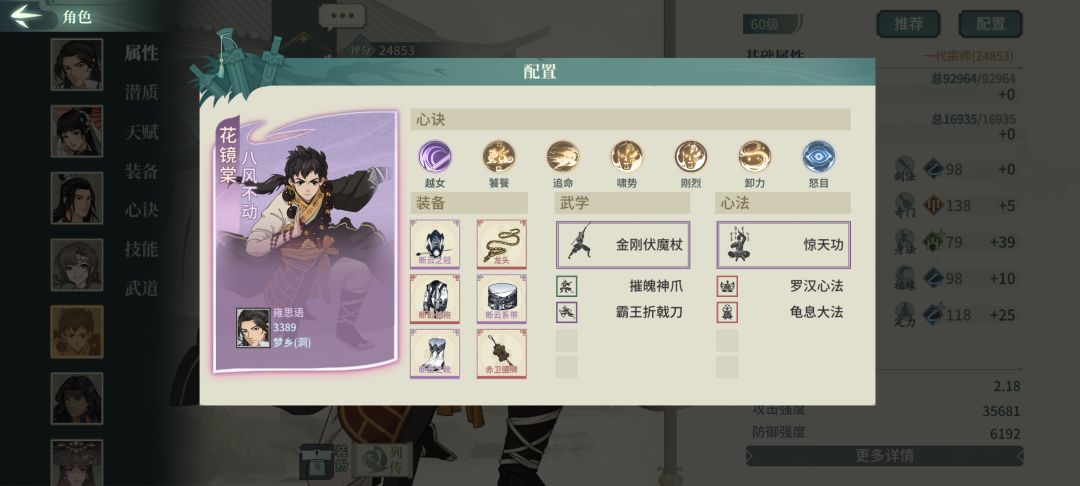Select the 金刚伏魔杖 martial art entry

tap(623, 244)
